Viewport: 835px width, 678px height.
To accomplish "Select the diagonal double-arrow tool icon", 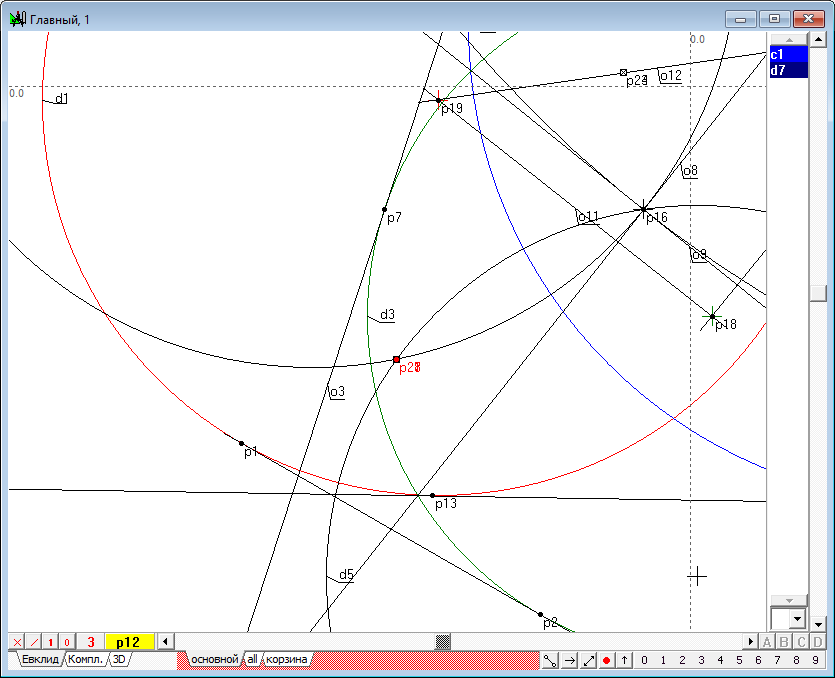I will [588, 660].
